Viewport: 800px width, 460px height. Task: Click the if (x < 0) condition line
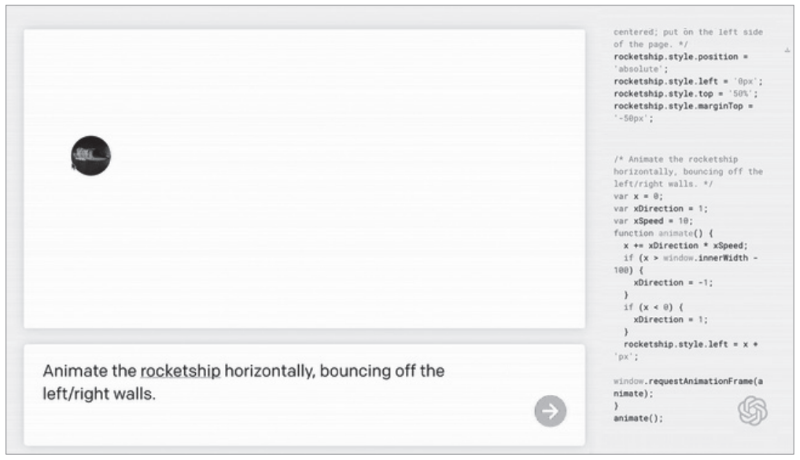pyautogui.click(x=653, y=307)
